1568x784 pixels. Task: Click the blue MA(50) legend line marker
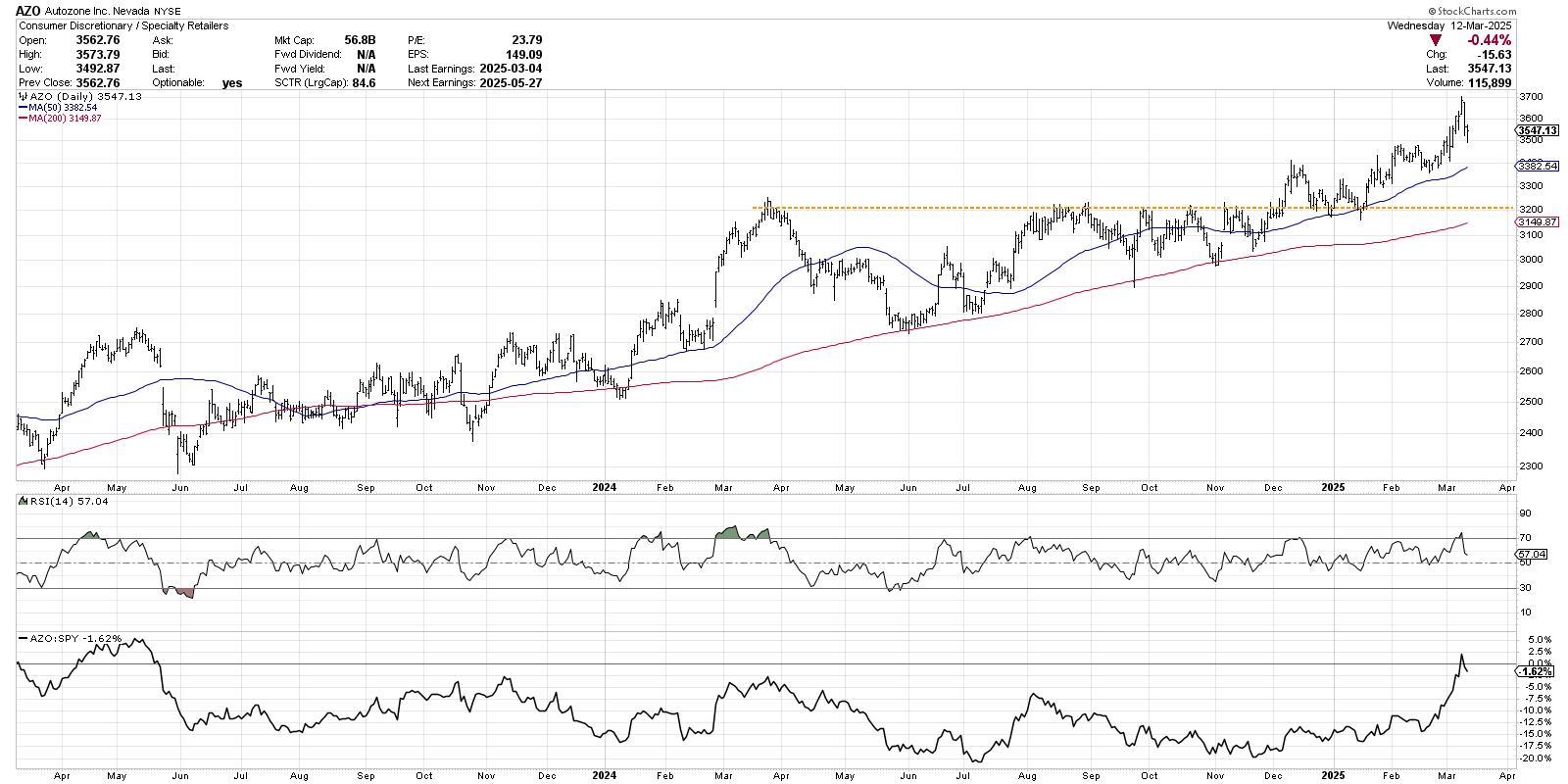(24, 108)
